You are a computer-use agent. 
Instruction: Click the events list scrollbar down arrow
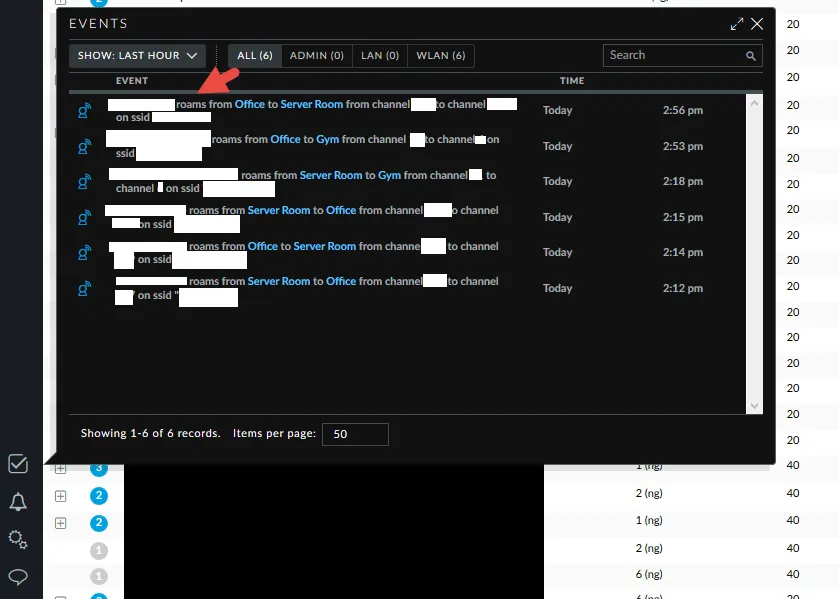756,405
